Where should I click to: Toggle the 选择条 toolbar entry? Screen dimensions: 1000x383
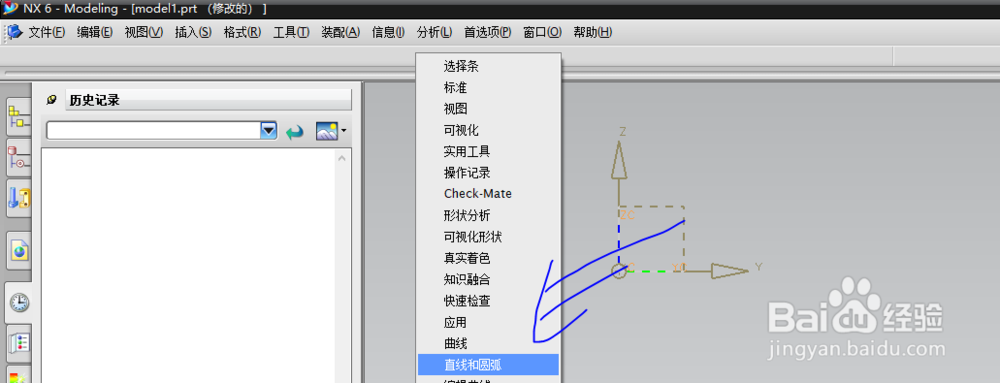tap(488, 66)
